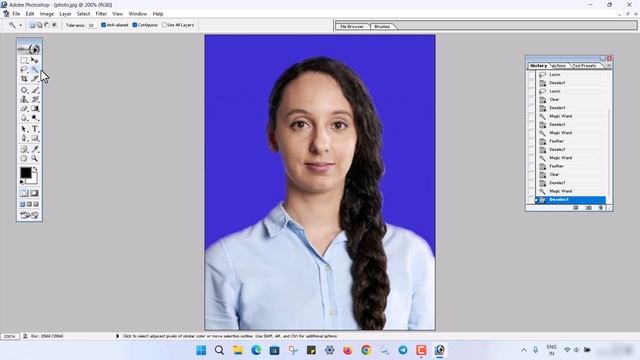640x360 pixels.
Task: Open status bar info options triangle
Action: (x=118, y=336)
